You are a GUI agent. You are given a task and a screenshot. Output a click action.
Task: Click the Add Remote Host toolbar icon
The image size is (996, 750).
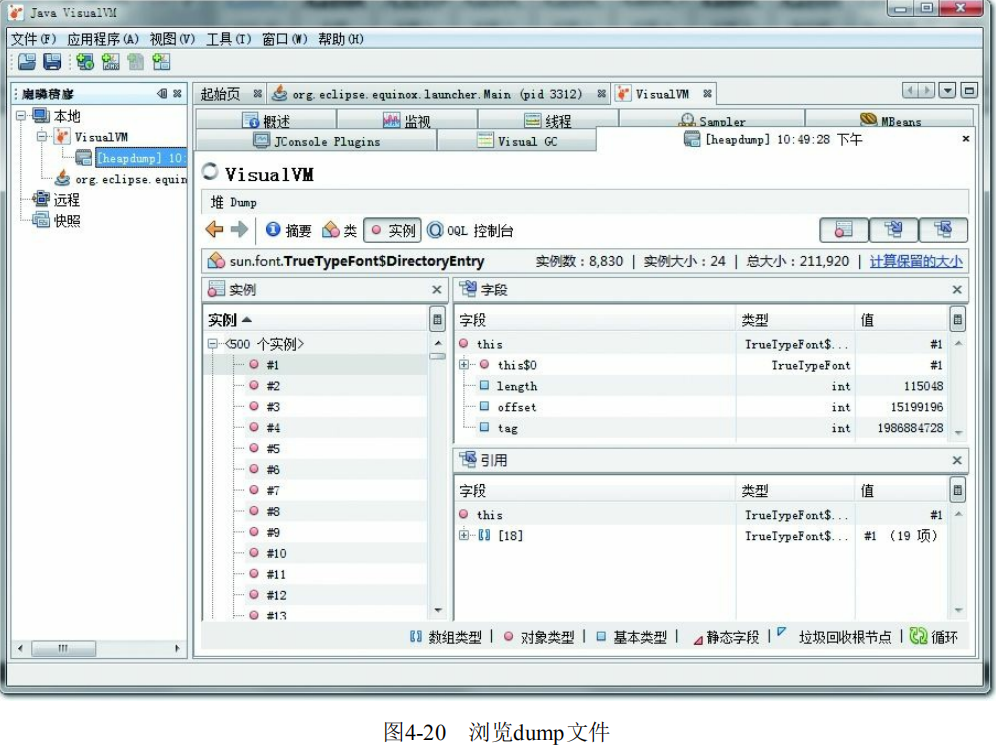click(x=84, y=62)
